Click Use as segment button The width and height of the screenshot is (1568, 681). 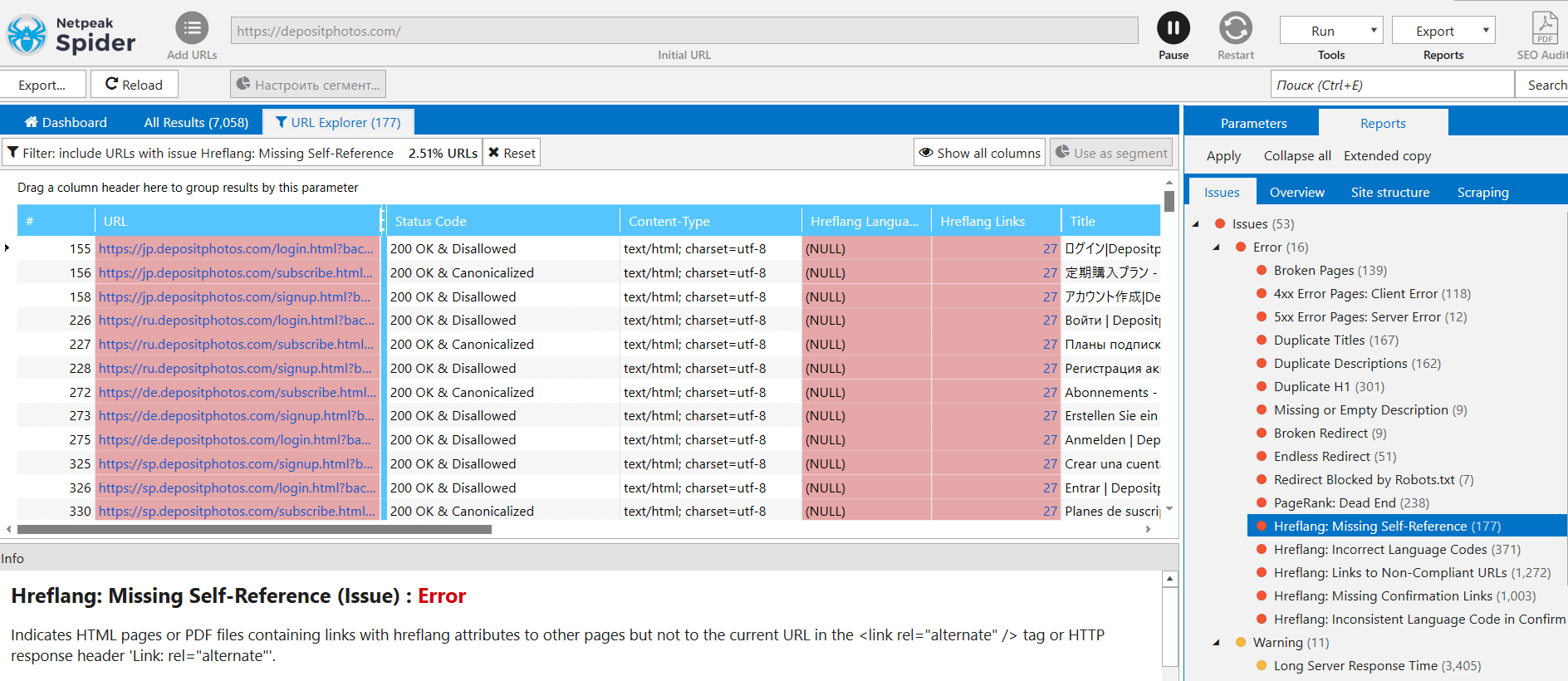click(1111, 153)
